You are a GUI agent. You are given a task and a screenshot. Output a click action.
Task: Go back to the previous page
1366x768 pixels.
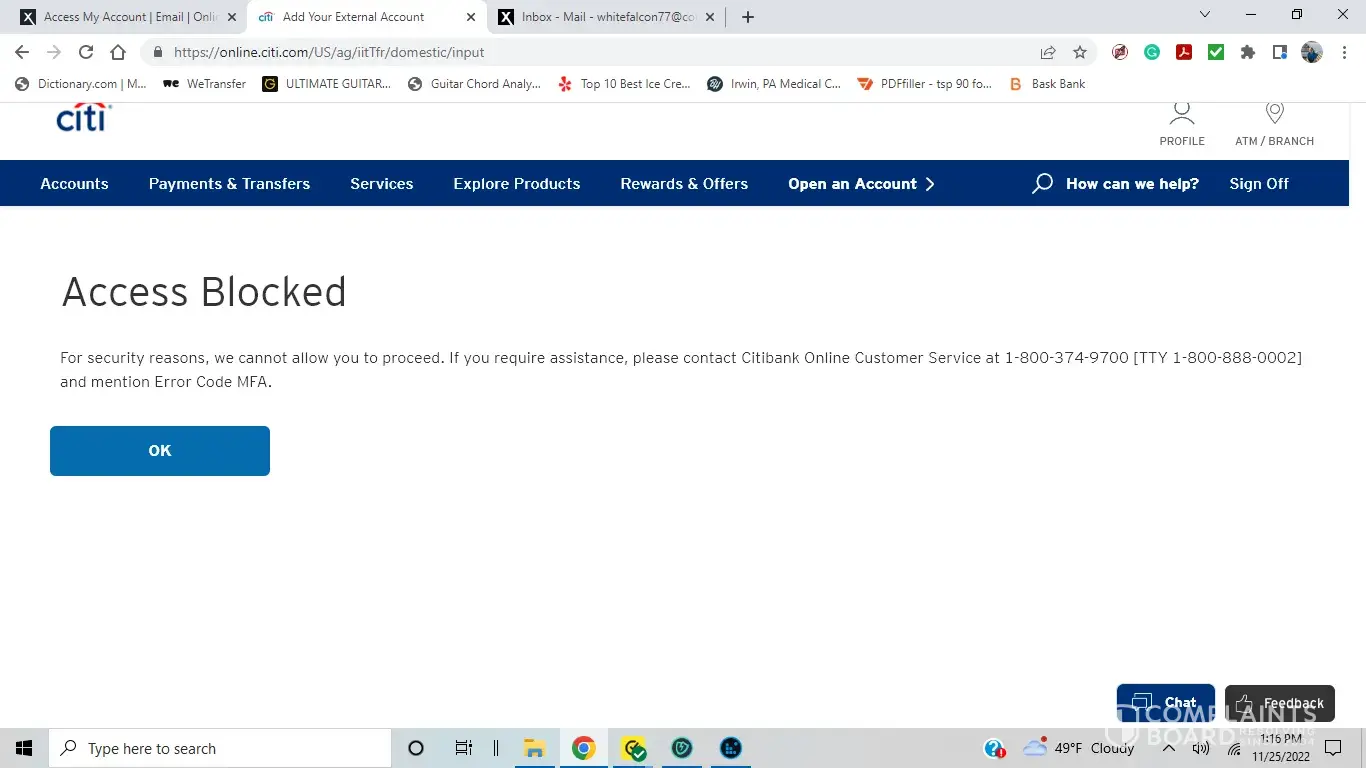pyautogui.click(x=22, y=52)
